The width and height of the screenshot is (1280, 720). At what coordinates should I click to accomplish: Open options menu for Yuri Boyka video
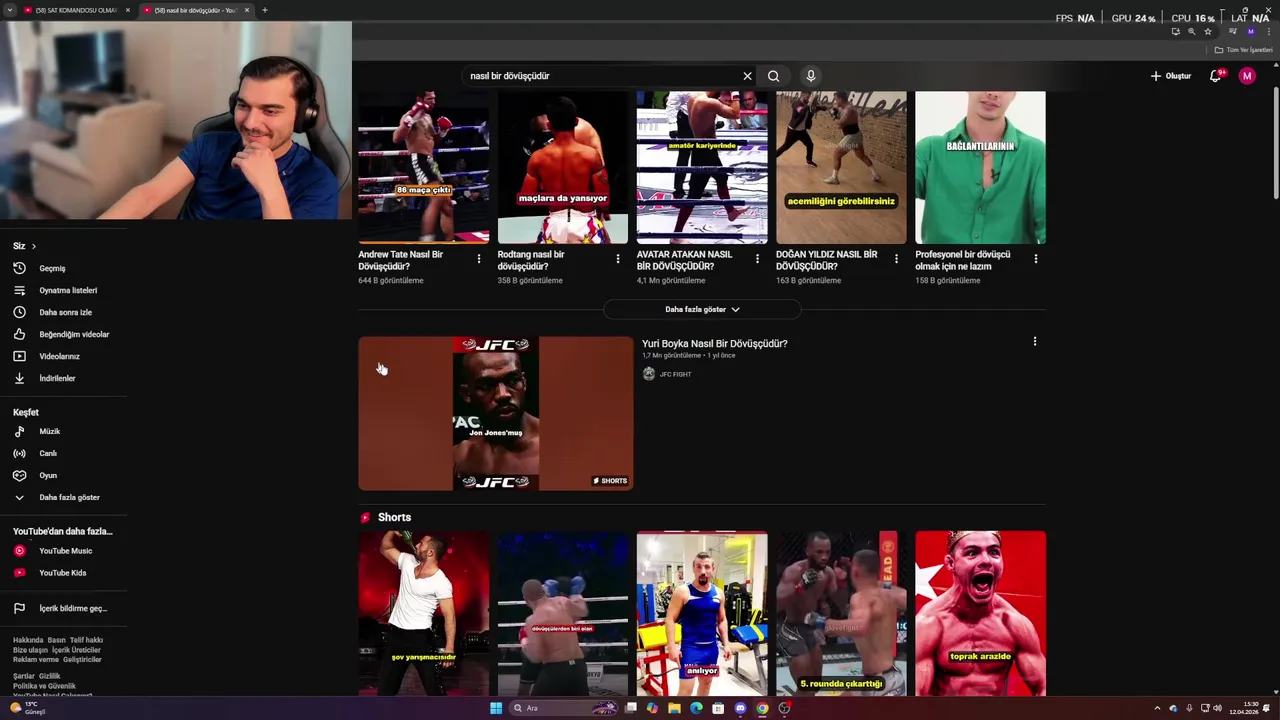pyautogui.click(x=1035, y=342)
